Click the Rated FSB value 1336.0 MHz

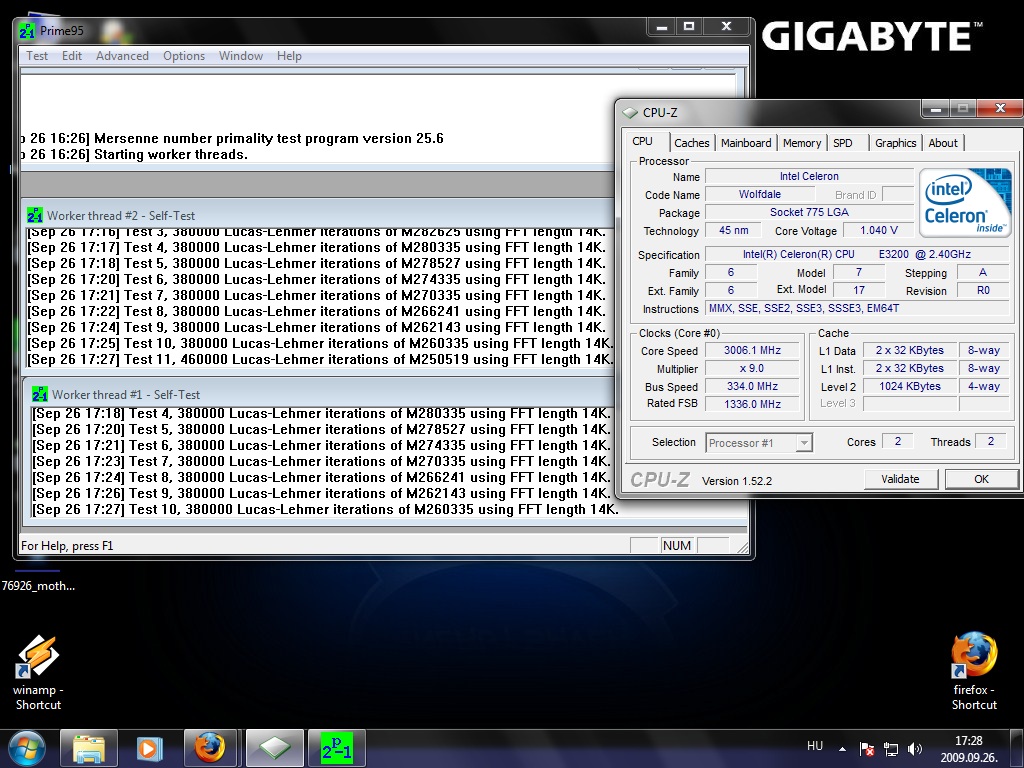tap(752, 404)
